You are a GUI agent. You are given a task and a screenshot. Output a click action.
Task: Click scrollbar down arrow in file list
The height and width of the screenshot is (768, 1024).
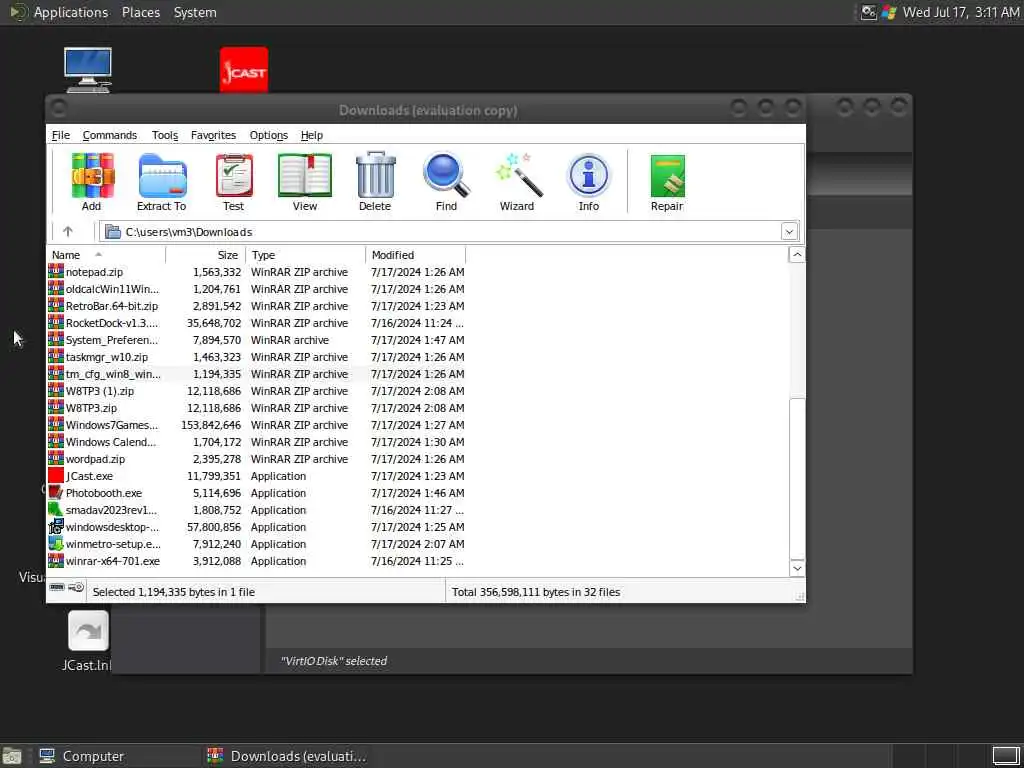tap(797, 568)
